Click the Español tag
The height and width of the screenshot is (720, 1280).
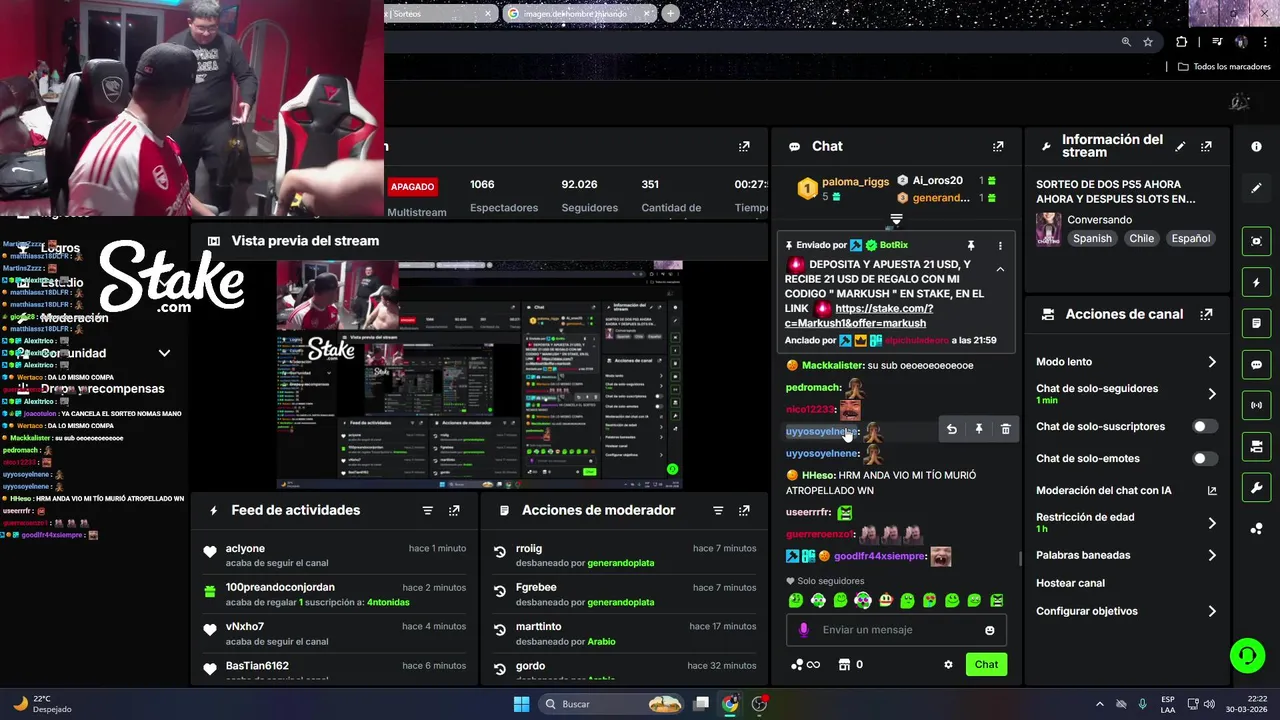point(1191,239)
